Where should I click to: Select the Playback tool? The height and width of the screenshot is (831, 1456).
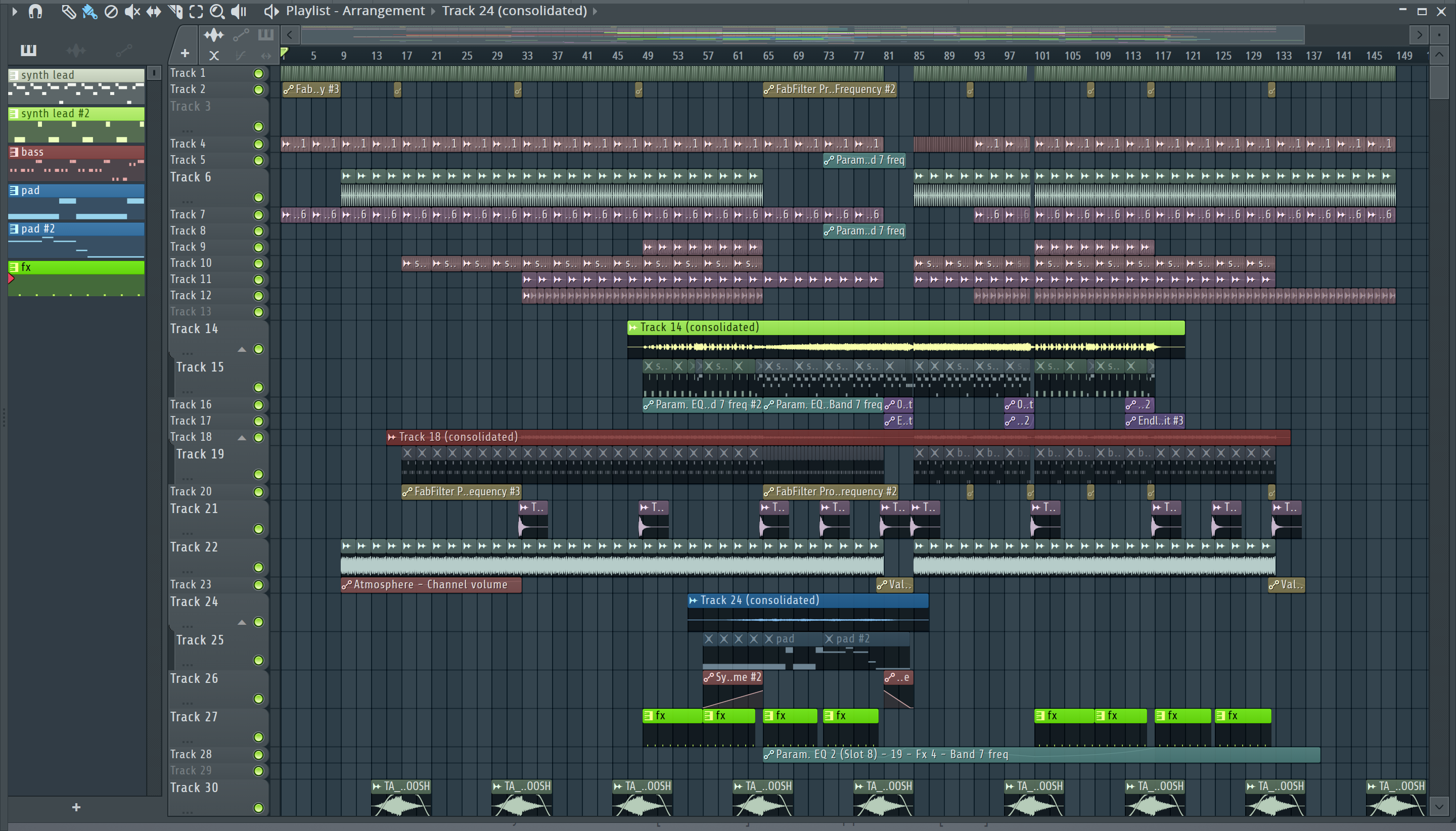(239, 11)
